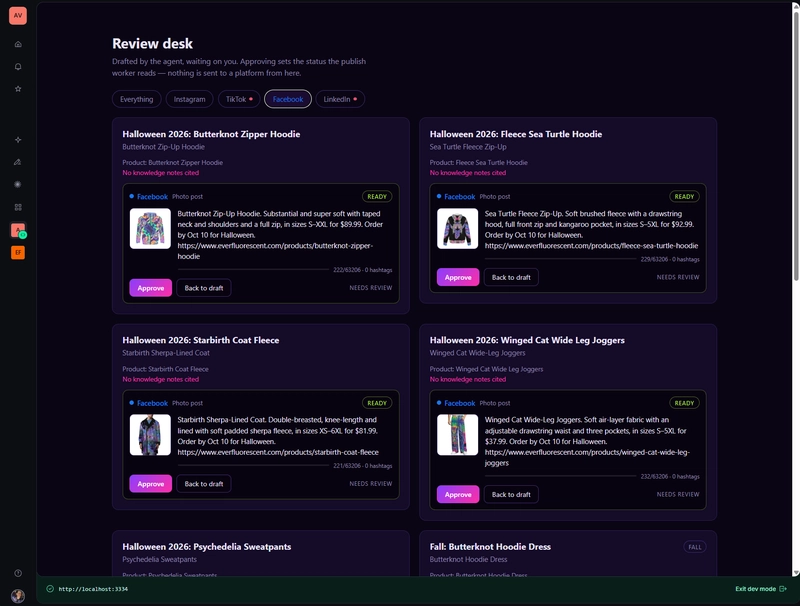Viewport: 800px width, 606px height.
Task: Approve the Starbirth Coat Fleece post
Action: tap(151, 484)
